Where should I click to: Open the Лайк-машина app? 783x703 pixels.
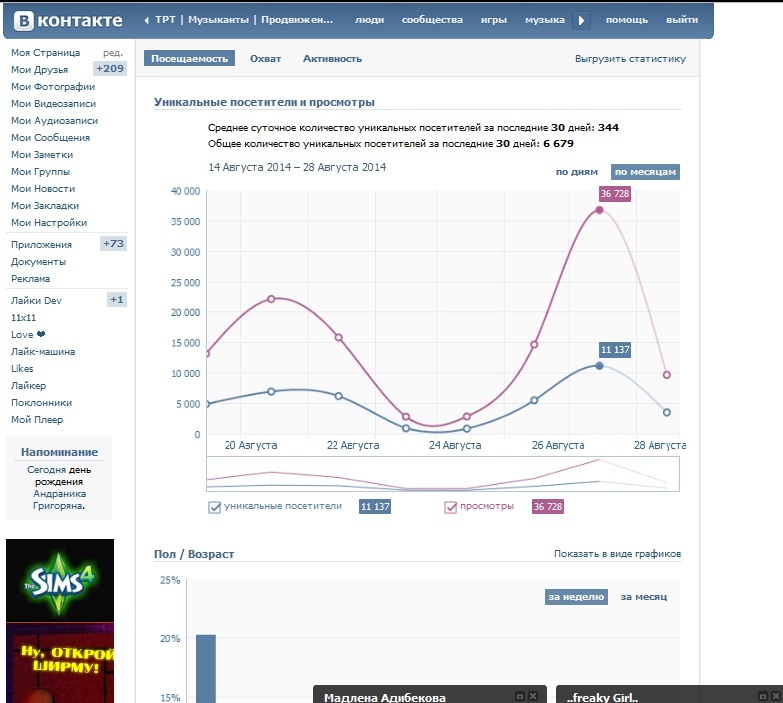(43, 351)
